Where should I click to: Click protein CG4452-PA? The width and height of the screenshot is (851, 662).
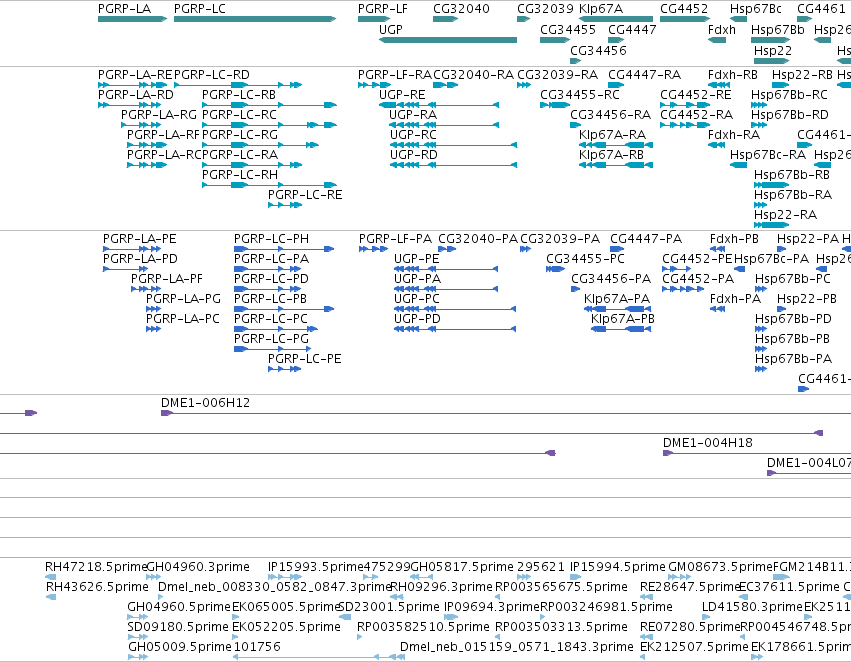coord(698,279)
